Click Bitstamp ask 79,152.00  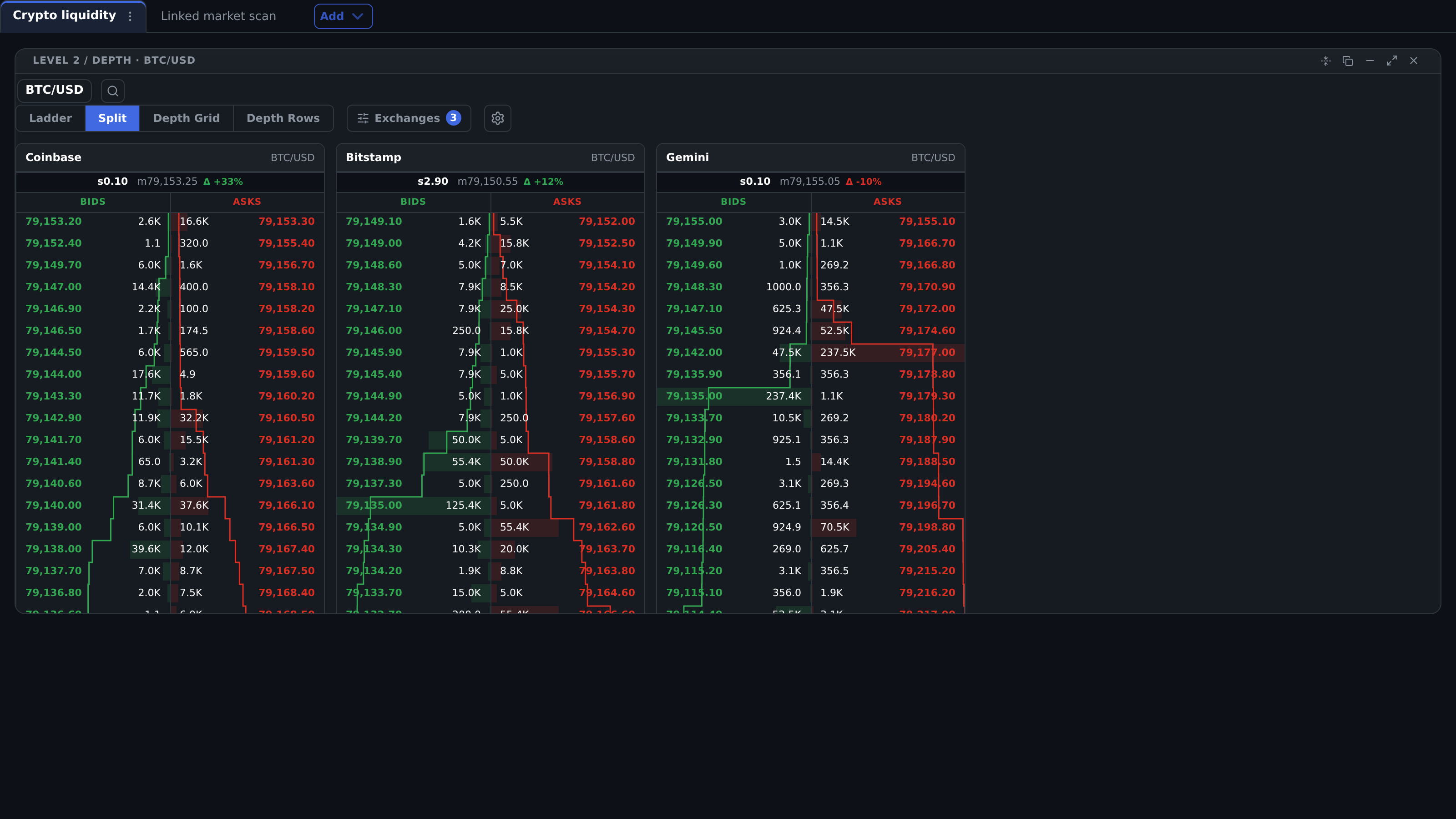pyautogui.click(x=607, y=222)
